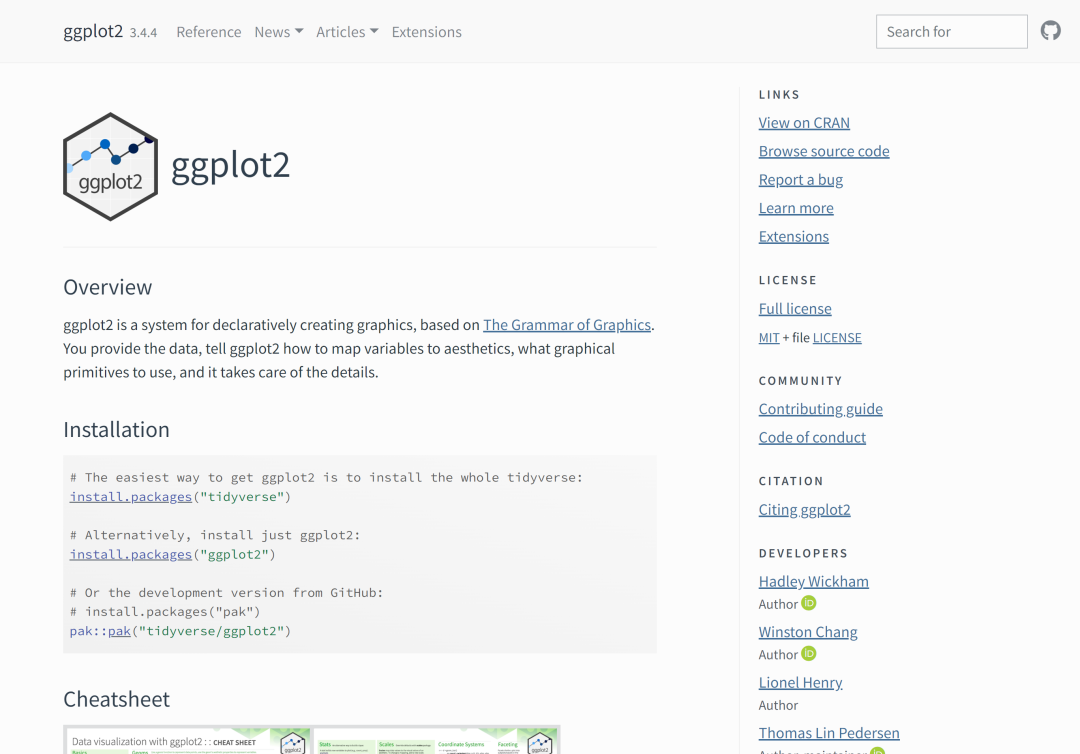Click the ggplot2 hexagon logo

(x=110, y=167)
